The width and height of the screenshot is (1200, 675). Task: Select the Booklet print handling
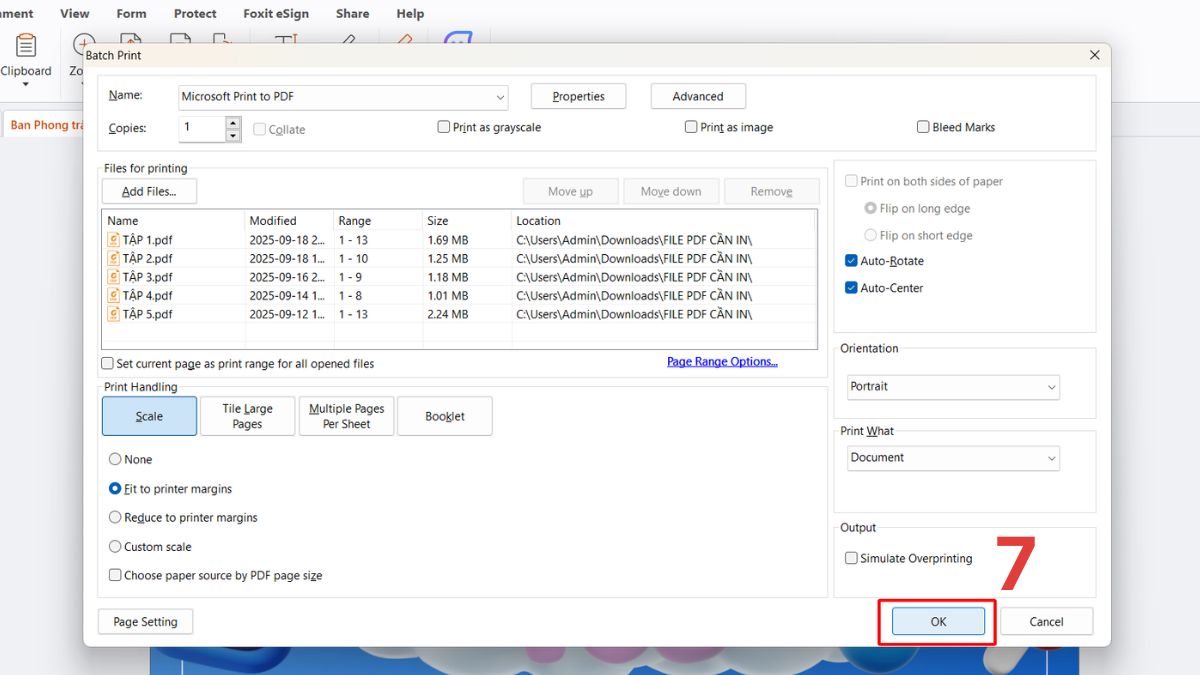445,416
